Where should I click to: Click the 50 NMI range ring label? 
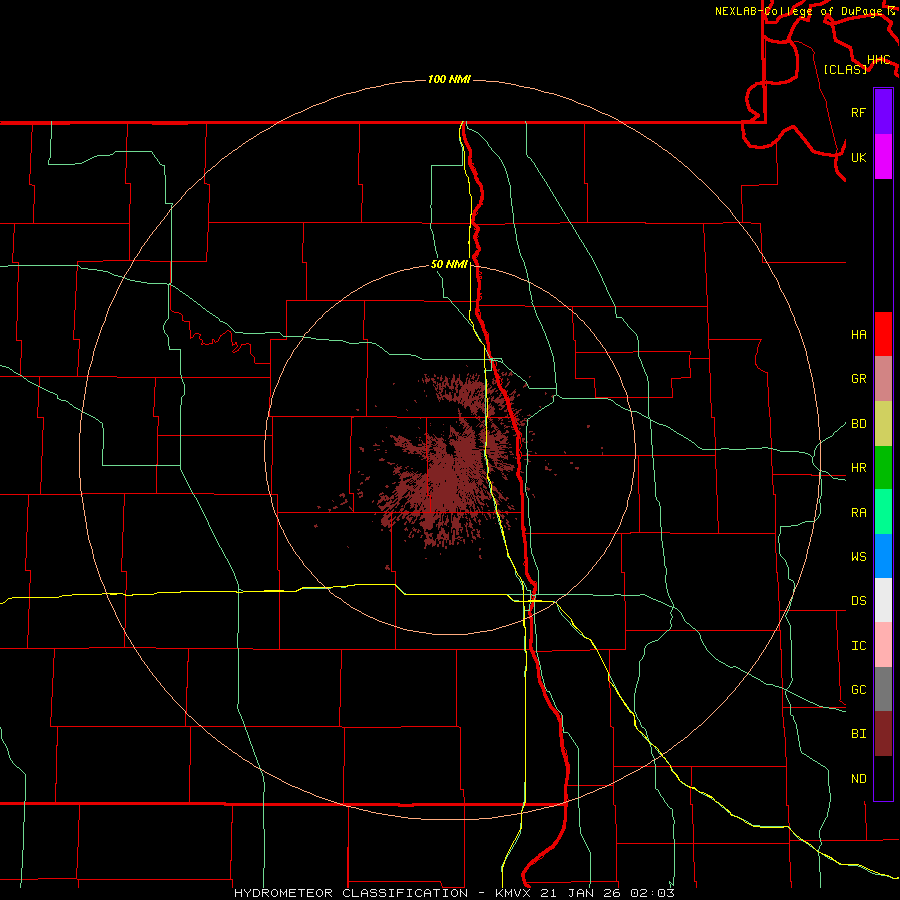pos(449,265)
